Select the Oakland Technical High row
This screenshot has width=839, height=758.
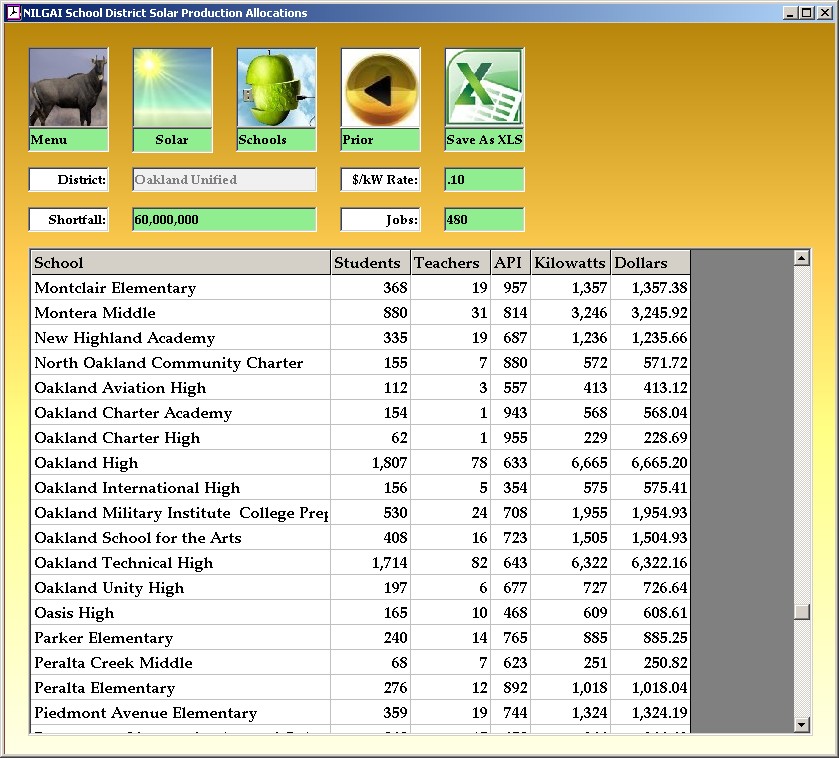coord(180,563)
